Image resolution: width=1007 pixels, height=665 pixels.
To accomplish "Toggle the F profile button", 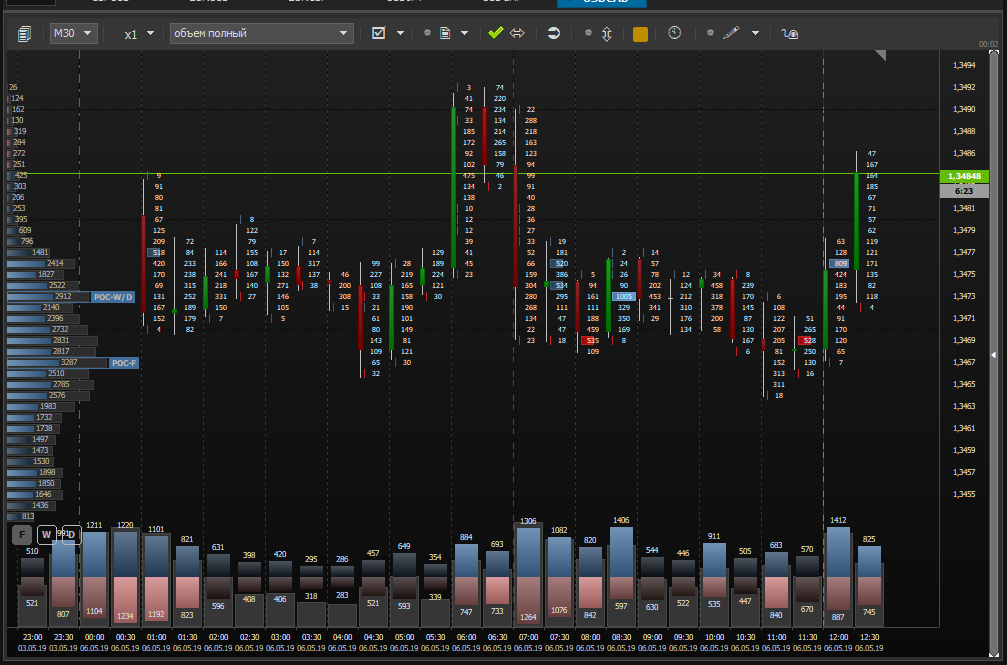I will (x=21, y=535).
